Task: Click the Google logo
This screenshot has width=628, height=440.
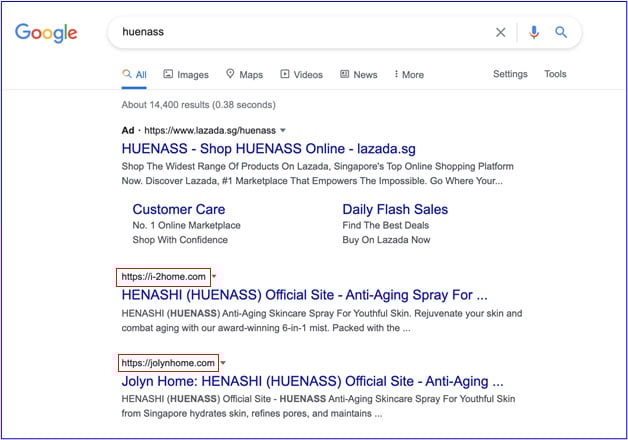Action: point(46,32)
